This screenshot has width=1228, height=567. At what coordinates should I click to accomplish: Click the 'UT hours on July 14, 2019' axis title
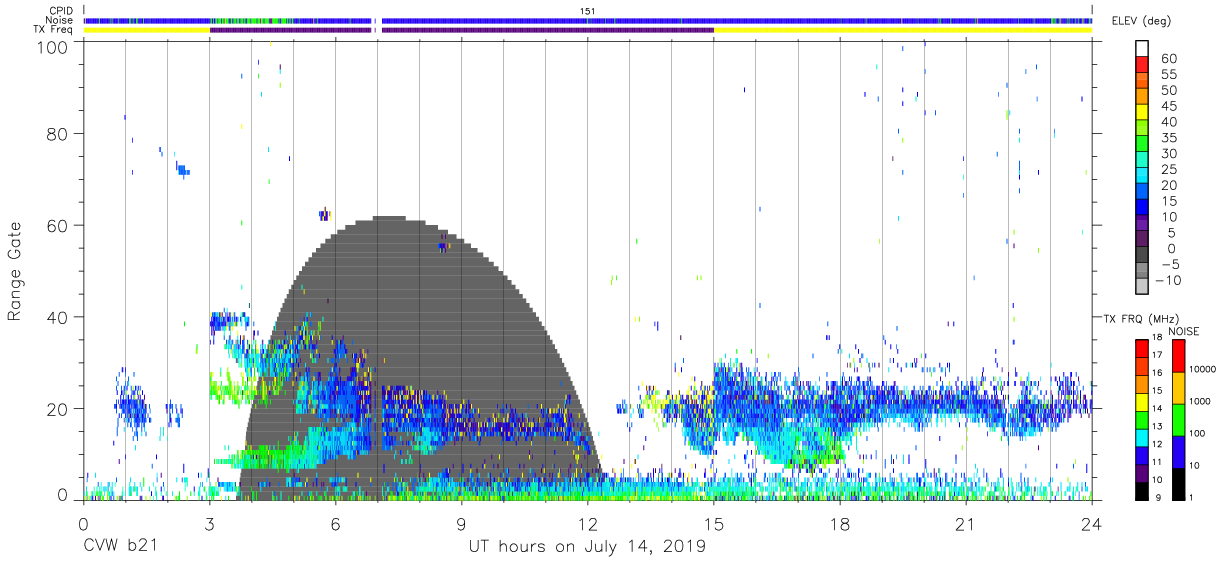pyautogui.click(x=588, y=546)
